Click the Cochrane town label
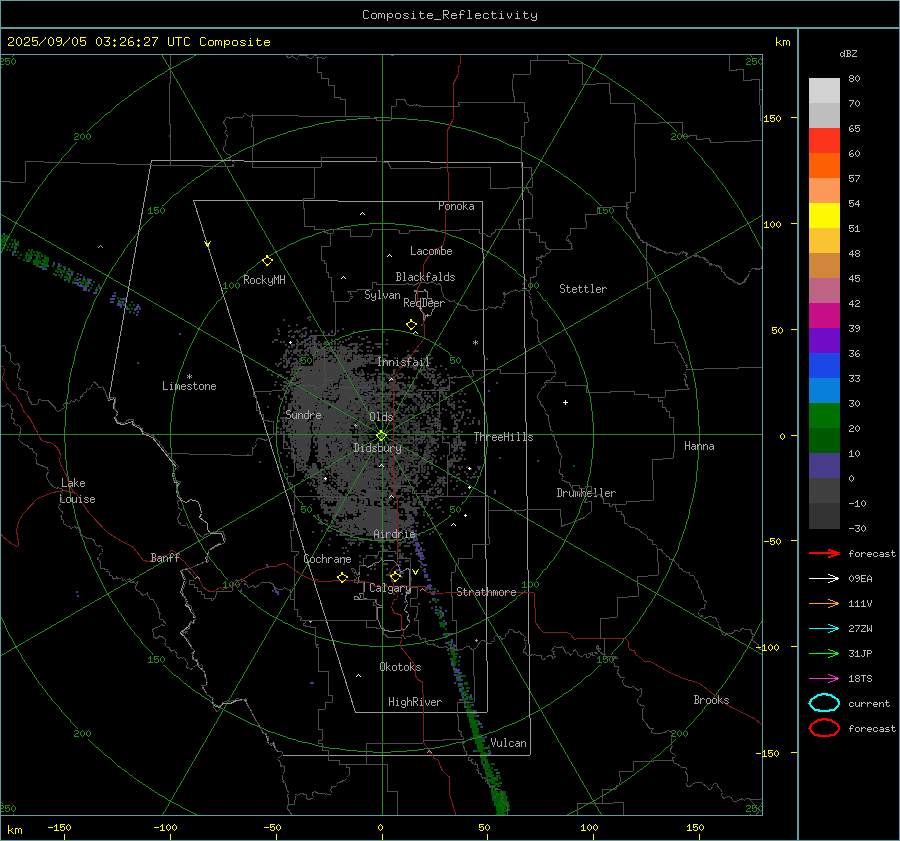The width and height of the screenshot is (900, 841). pos(327,559)
